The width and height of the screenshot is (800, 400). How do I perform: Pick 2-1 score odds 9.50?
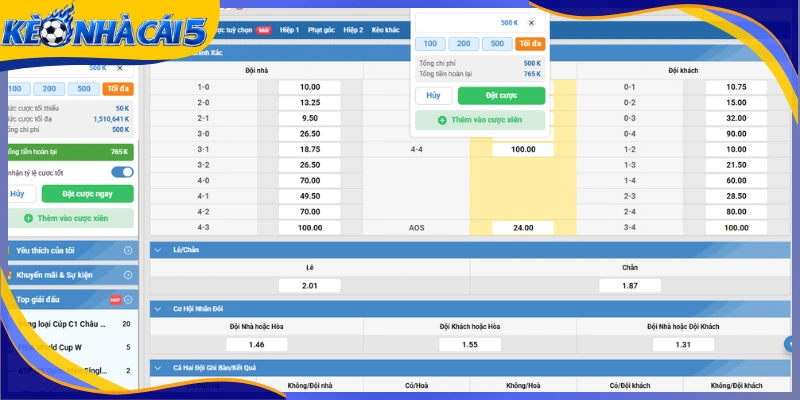pyautogui.click(x=310, y=118)
